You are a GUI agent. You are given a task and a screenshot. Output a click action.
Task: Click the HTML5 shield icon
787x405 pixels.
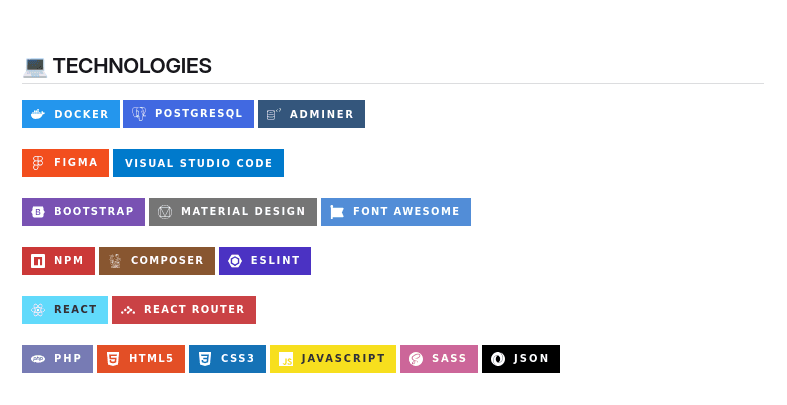(x=113, y=359)
